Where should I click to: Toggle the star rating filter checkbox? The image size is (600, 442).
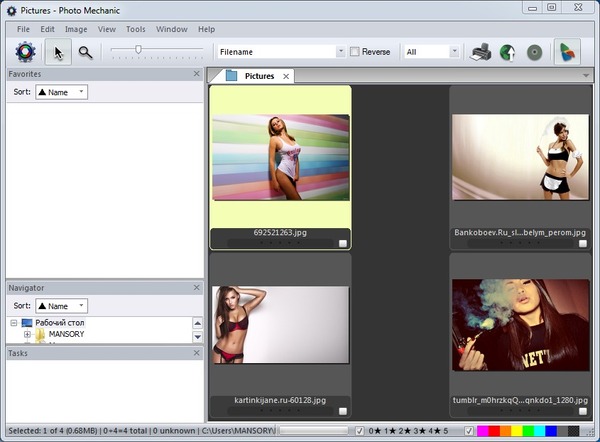360,431
